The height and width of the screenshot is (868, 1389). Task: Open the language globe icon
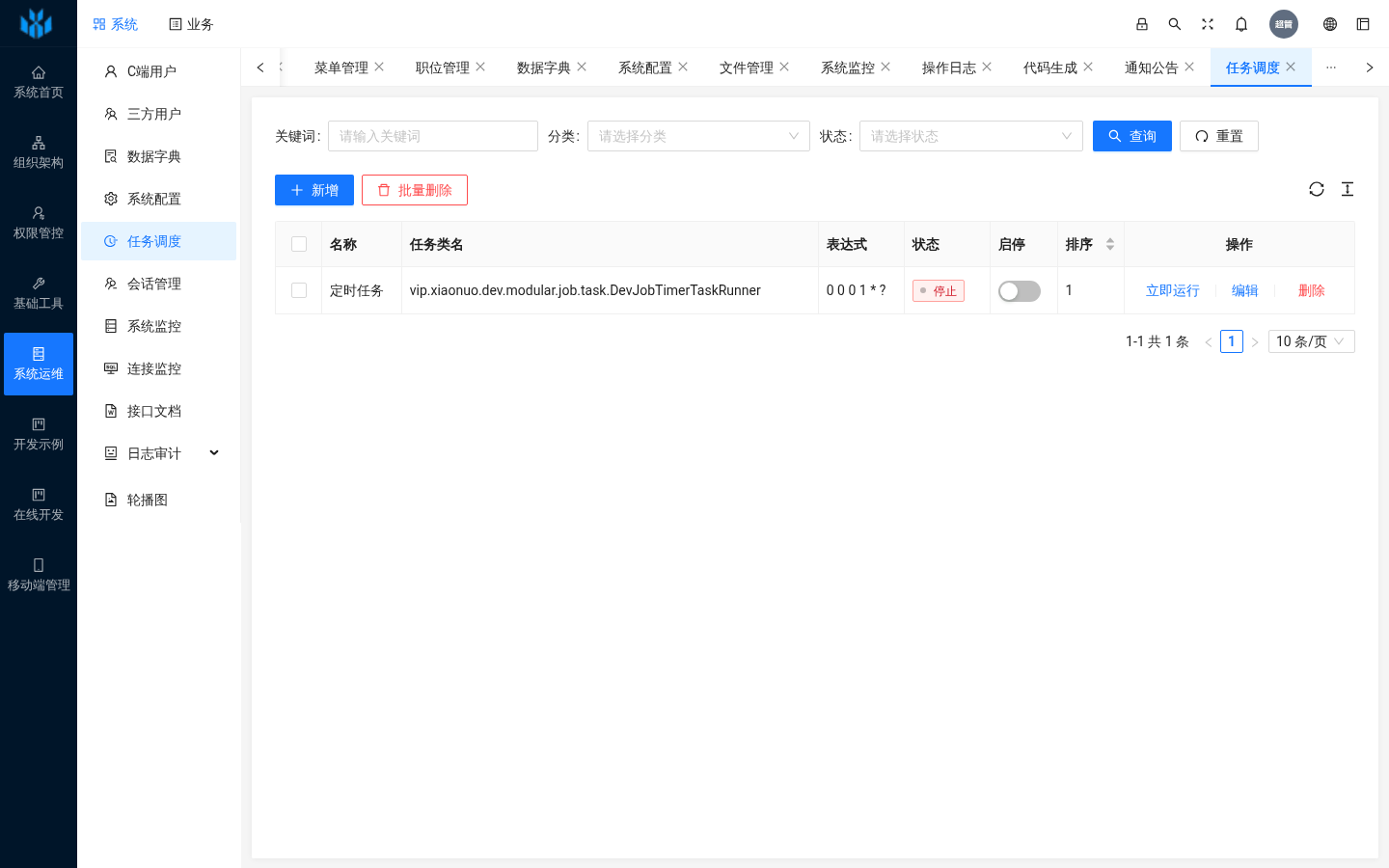[x=1330, y=24]
